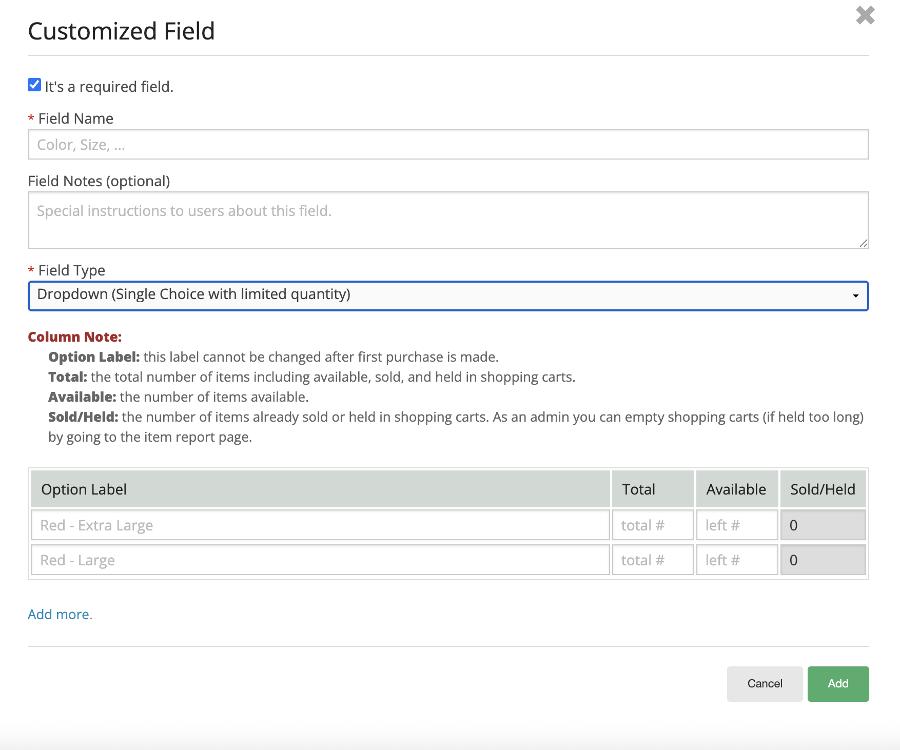Click into the Field Notes textarea
Viewport: 900px width, 750px height.
[x=448, y=220]
